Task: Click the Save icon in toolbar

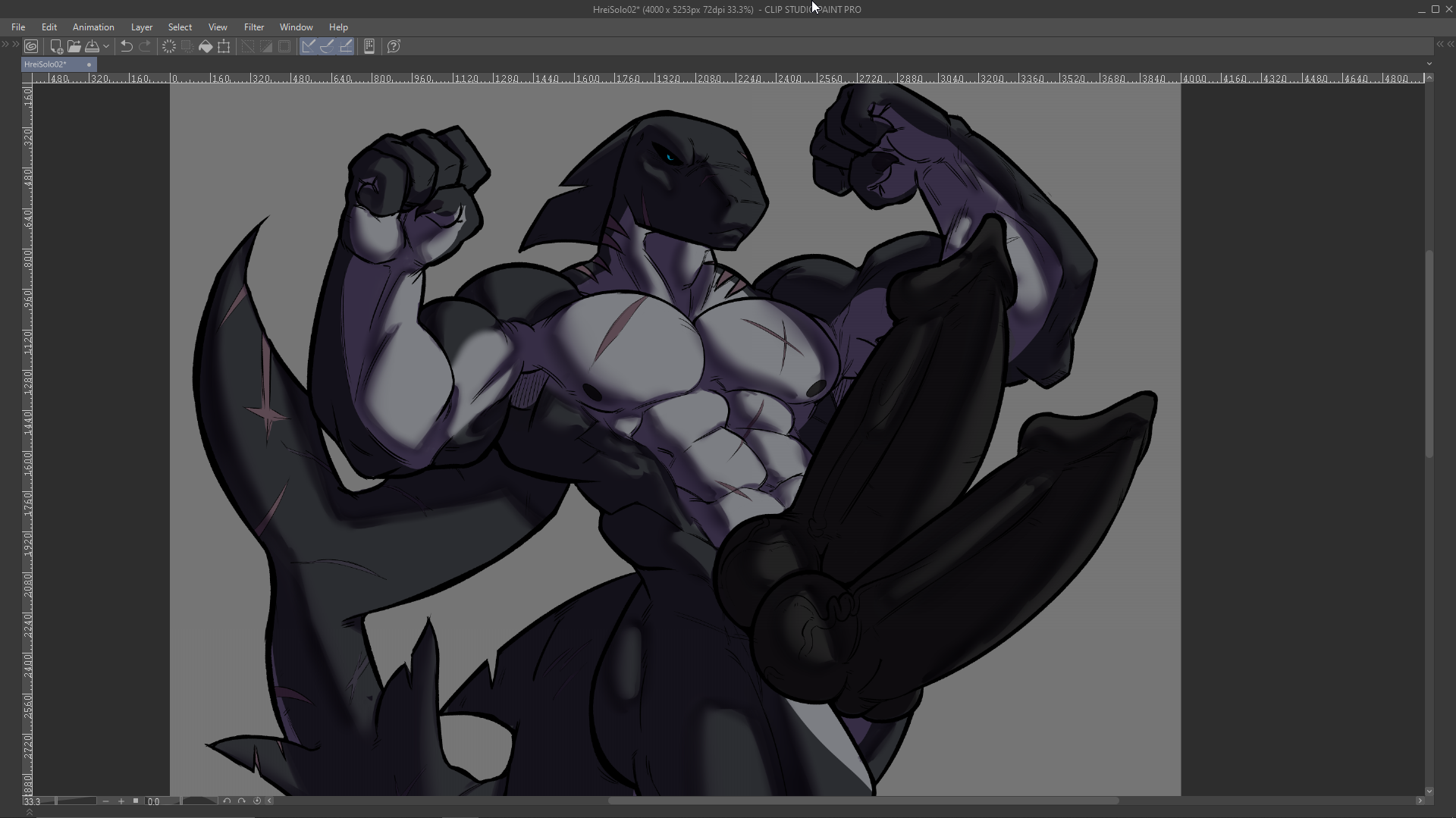Action: (x=92, y=46)
